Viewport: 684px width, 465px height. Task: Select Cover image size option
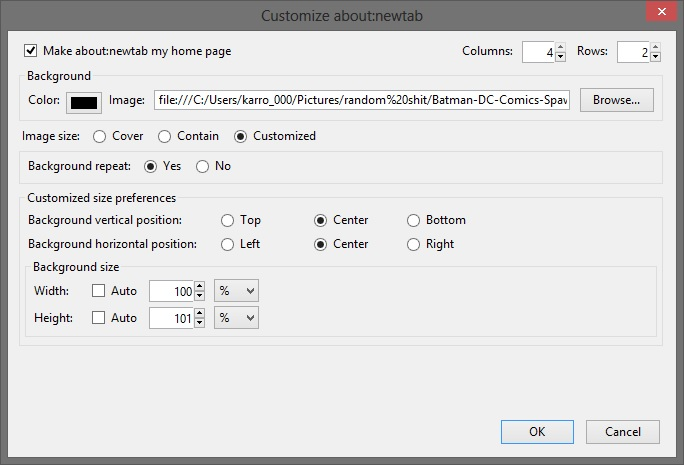coord(100,136)
